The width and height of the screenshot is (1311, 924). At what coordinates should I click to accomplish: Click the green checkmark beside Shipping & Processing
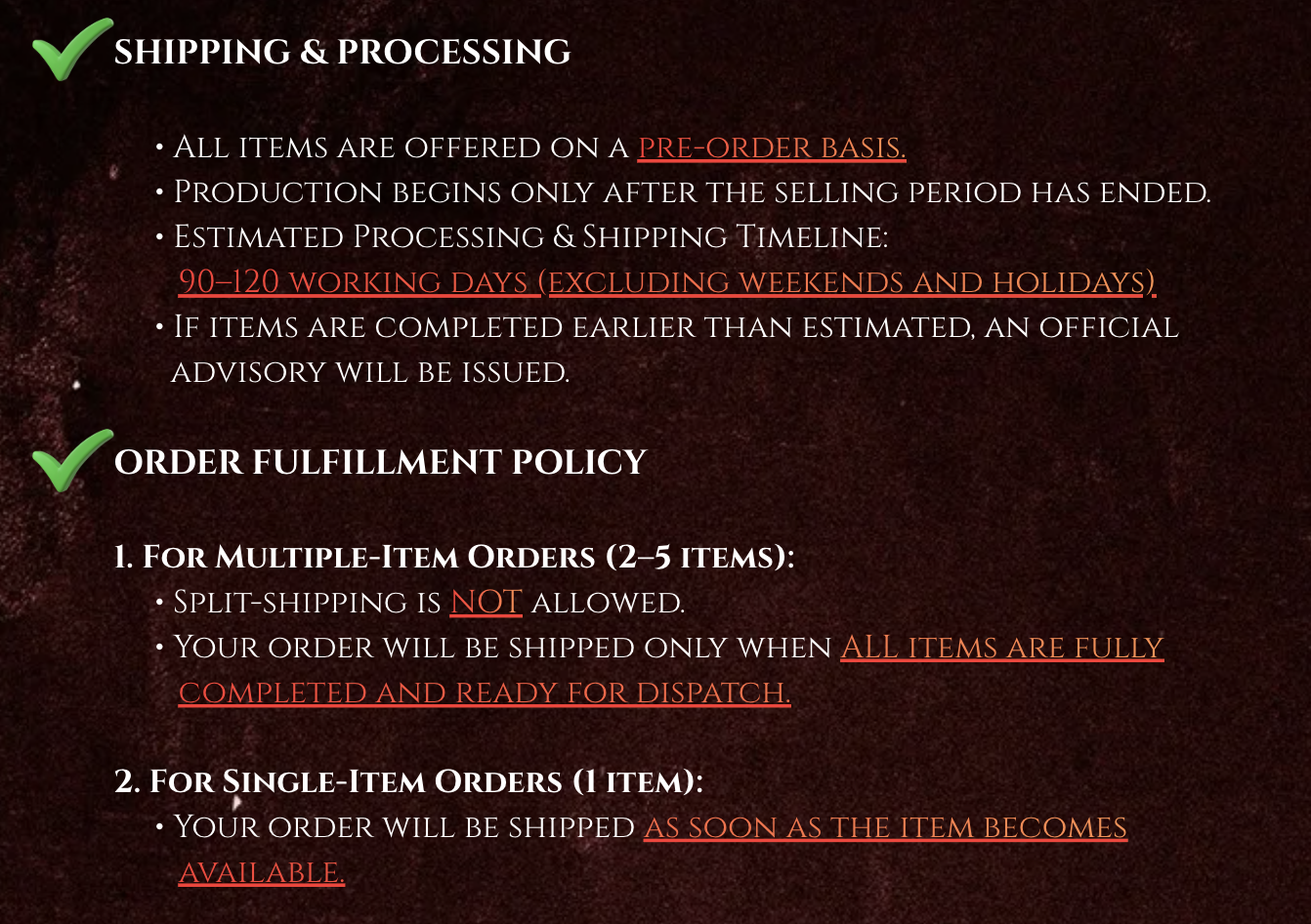71,49
